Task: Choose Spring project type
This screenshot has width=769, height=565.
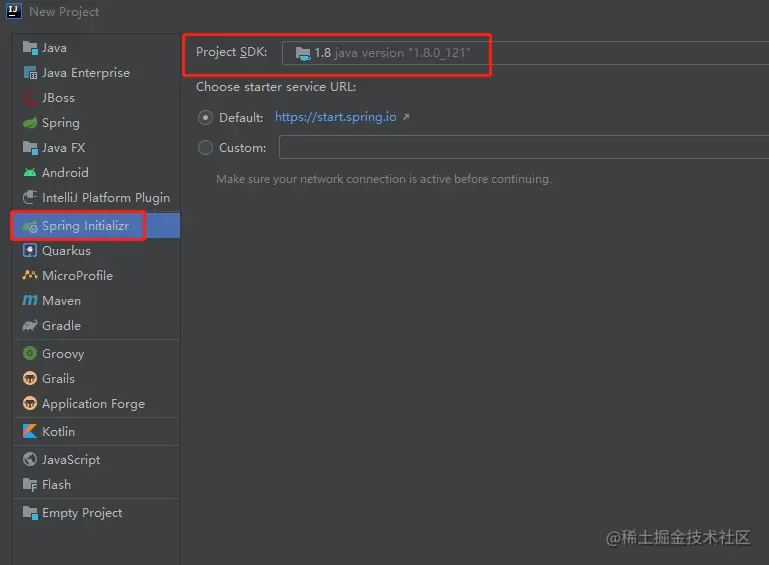Action: [x=96, y=123]
